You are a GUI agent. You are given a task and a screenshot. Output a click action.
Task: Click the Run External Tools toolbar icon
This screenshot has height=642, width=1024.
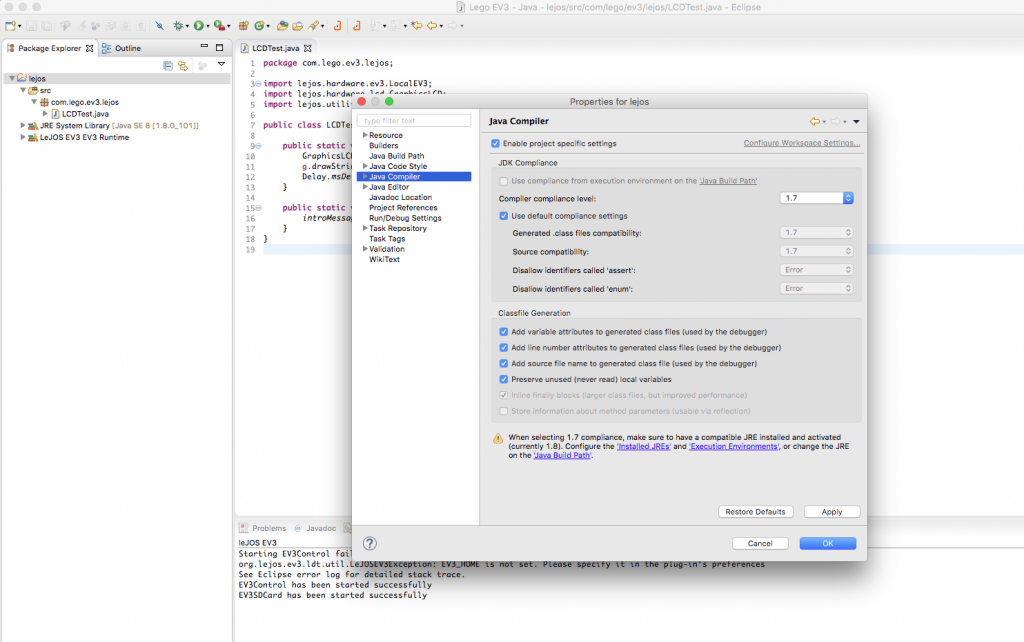(x=218, y=26)
